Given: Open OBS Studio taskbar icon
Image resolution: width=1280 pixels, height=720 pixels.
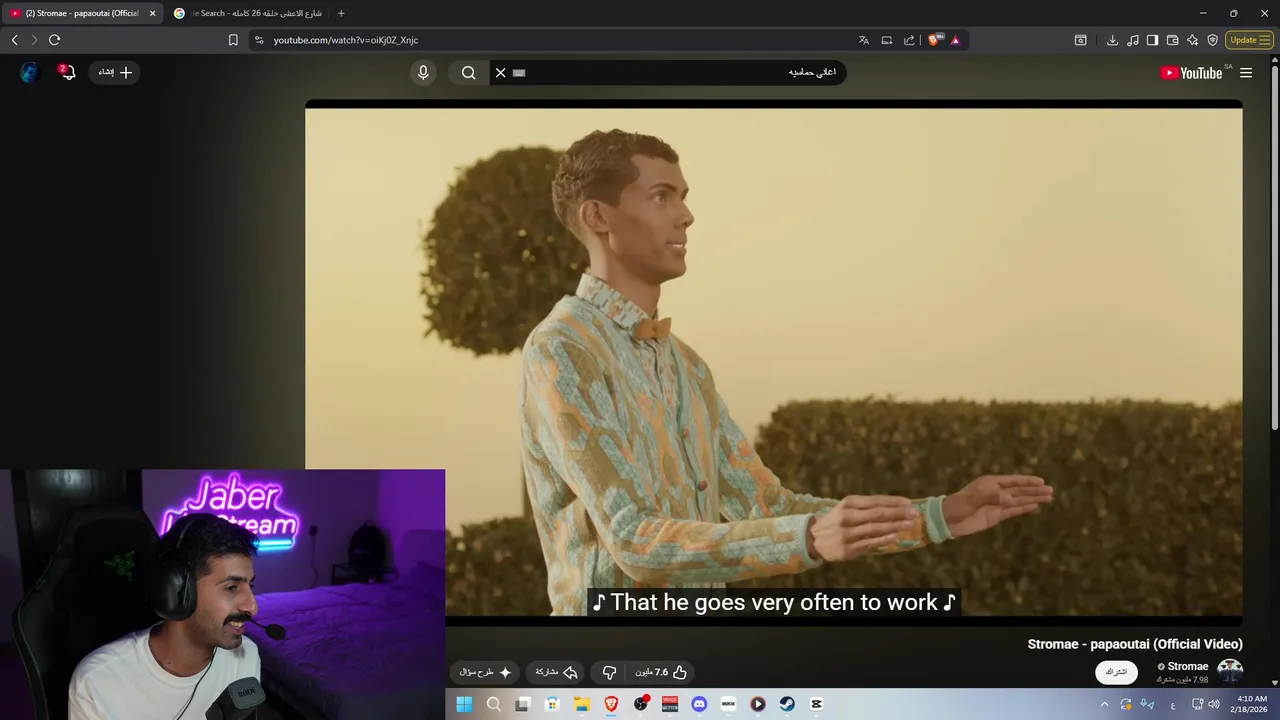Looking at the screenshot, I should (640, 704).
